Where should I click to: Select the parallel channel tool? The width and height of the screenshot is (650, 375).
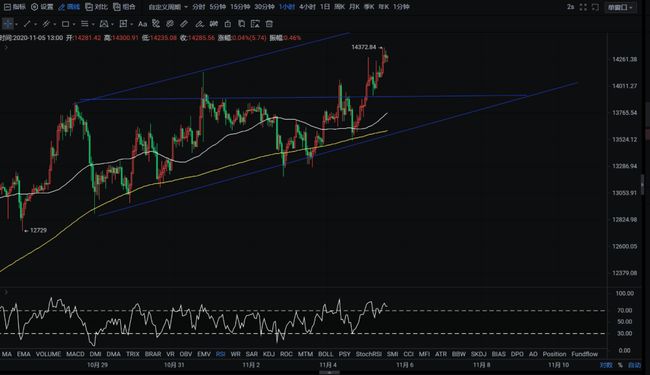coord(46,24)
